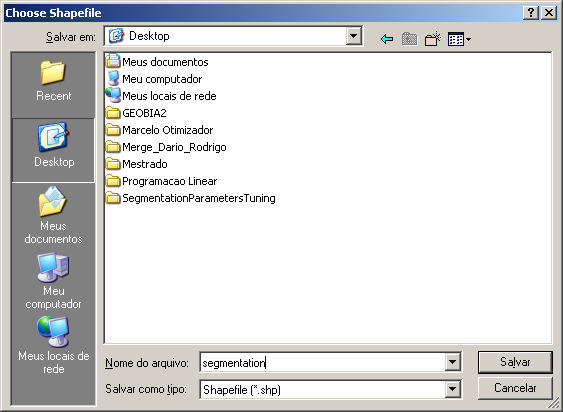Expand the Salvar como tipo dropdown arrow
The height and width of the screenshot is (412, 563).
point(452,389)
